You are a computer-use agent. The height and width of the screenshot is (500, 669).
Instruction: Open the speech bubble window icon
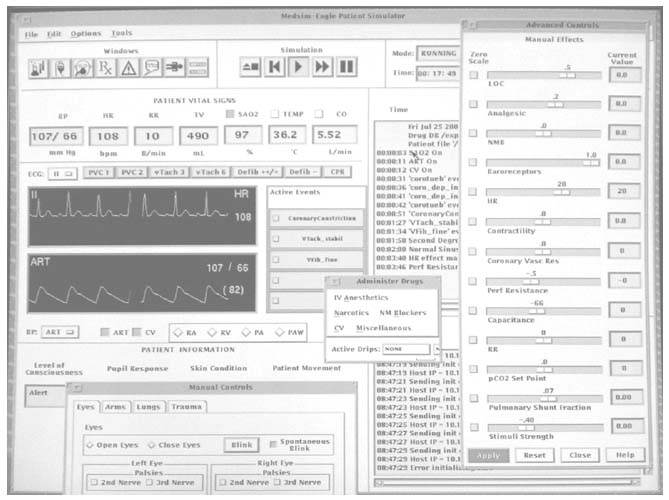click(x=151, y=68)
